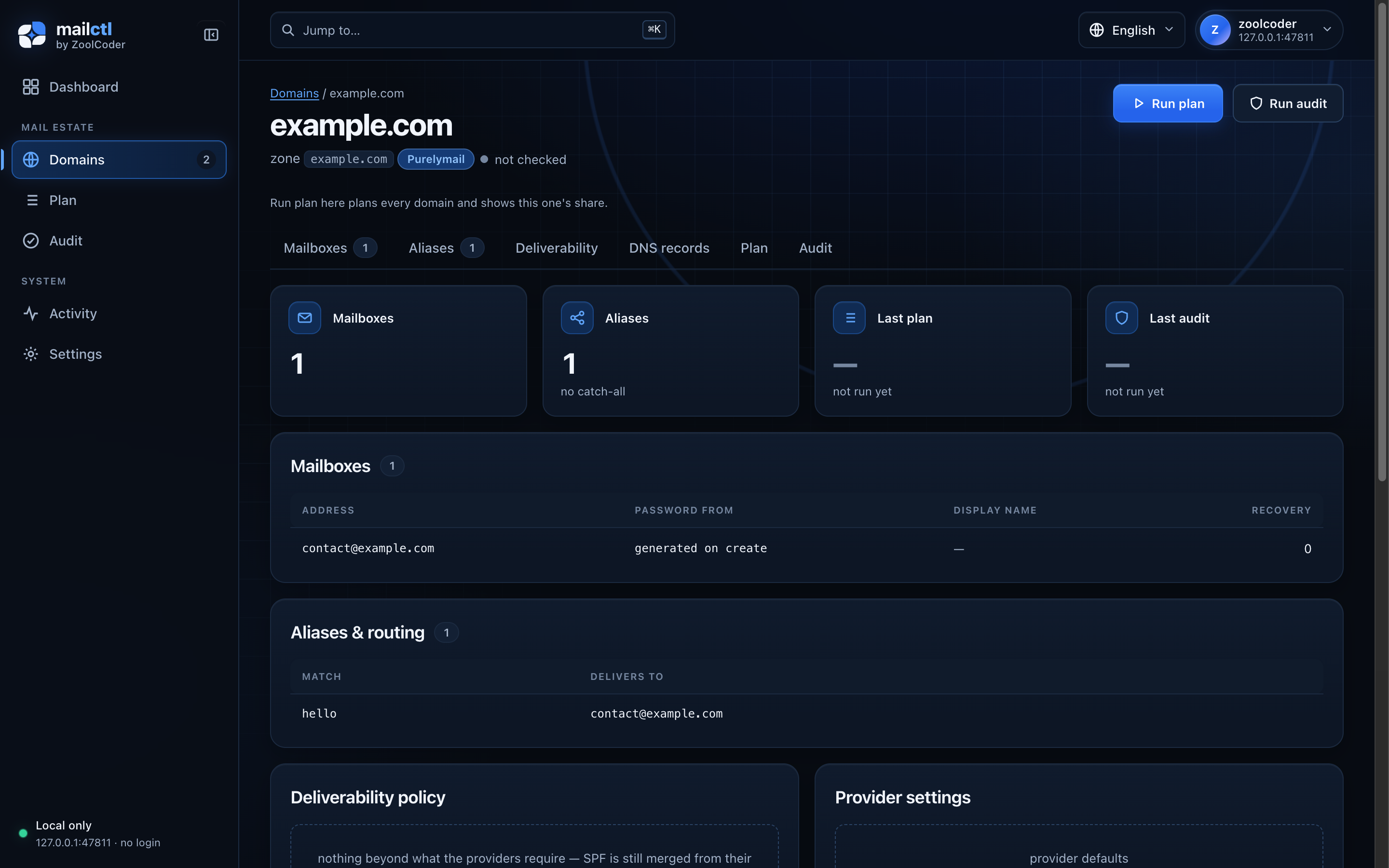
Task: Click the Run plan button
Action: 1168,103
